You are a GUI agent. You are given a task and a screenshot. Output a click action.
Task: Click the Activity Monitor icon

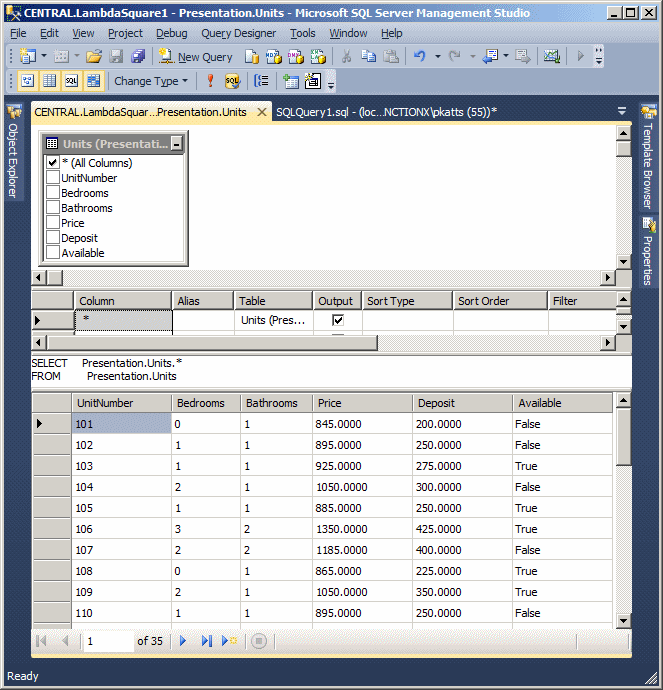click(x=551, y=56)
